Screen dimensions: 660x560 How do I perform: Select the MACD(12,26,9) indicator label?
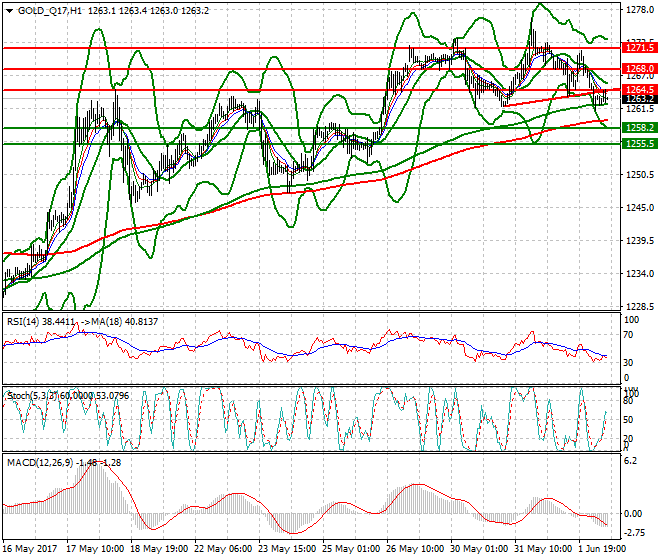(x=40, y=463)
